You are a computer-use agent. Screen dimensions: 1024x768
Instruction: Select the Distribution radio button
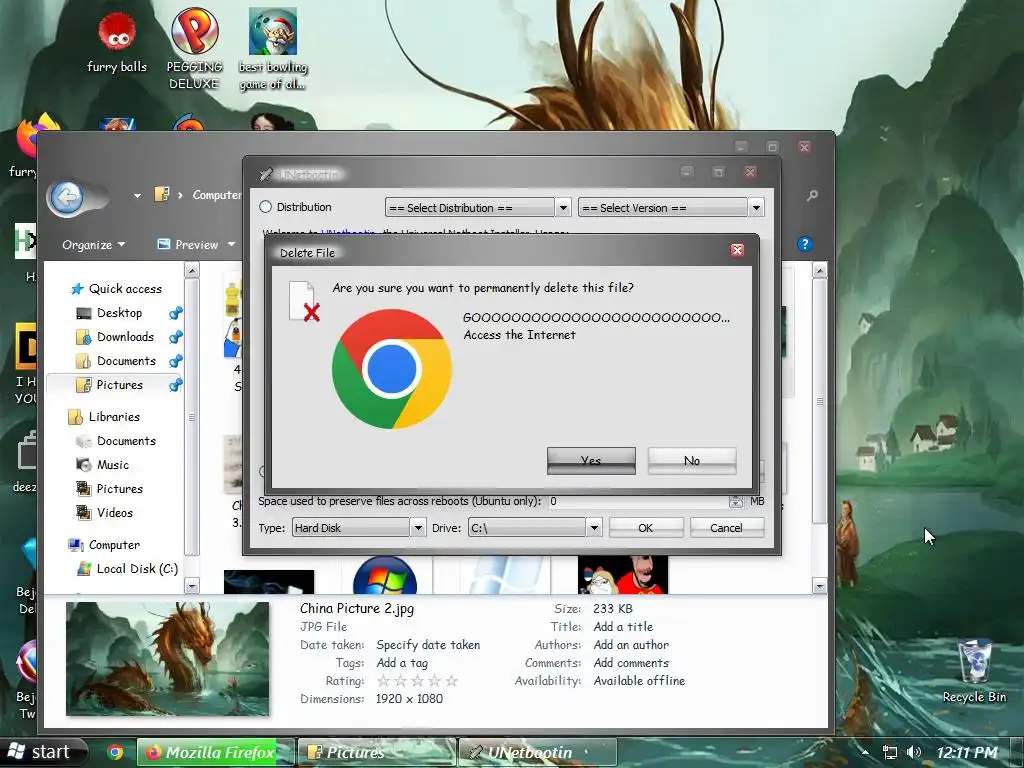point(265,207)
